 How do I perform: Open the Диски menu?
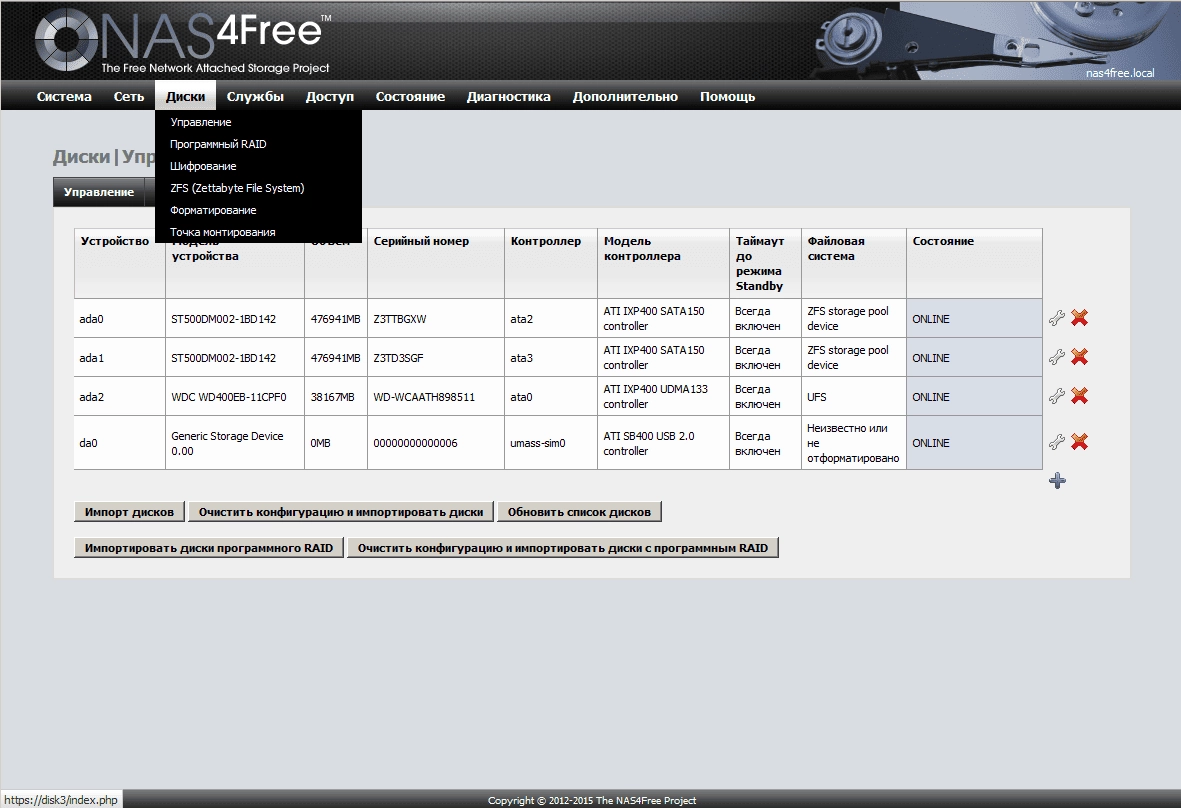tap(185, 96)
